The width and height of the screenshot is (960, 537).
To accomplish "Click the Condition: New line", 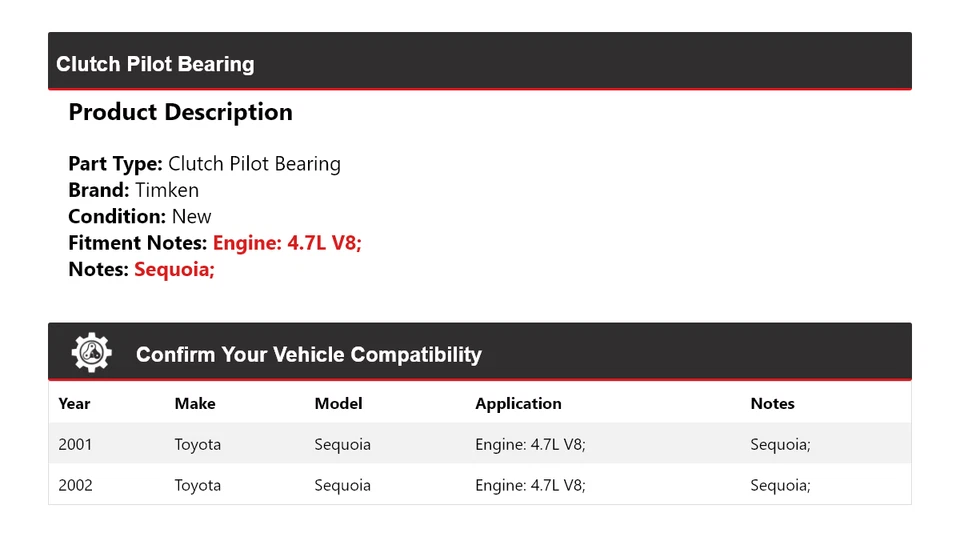I will point(139,216).
